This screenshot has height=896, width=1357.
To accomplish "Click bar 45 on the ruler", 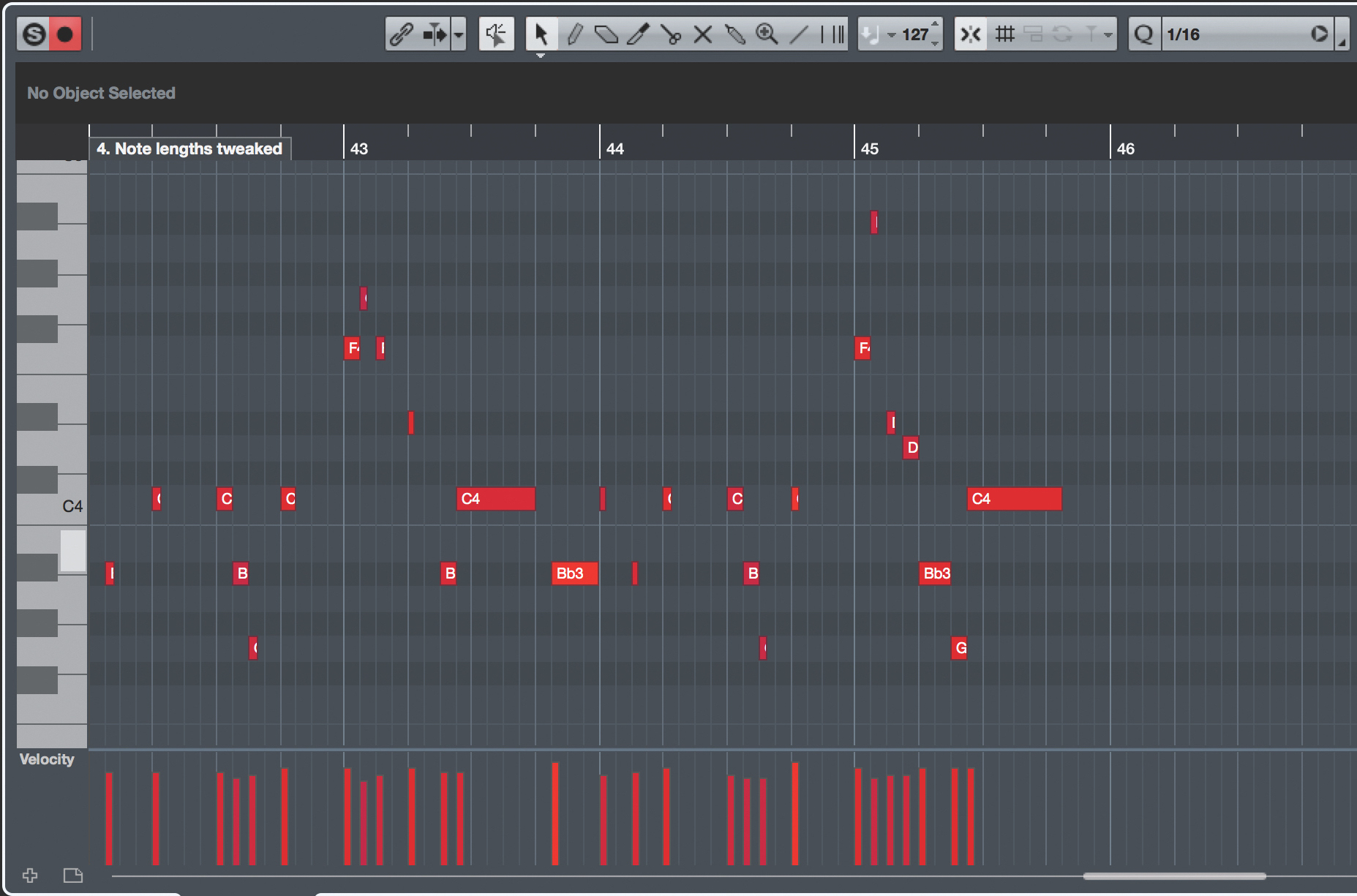I will point(869,148).
